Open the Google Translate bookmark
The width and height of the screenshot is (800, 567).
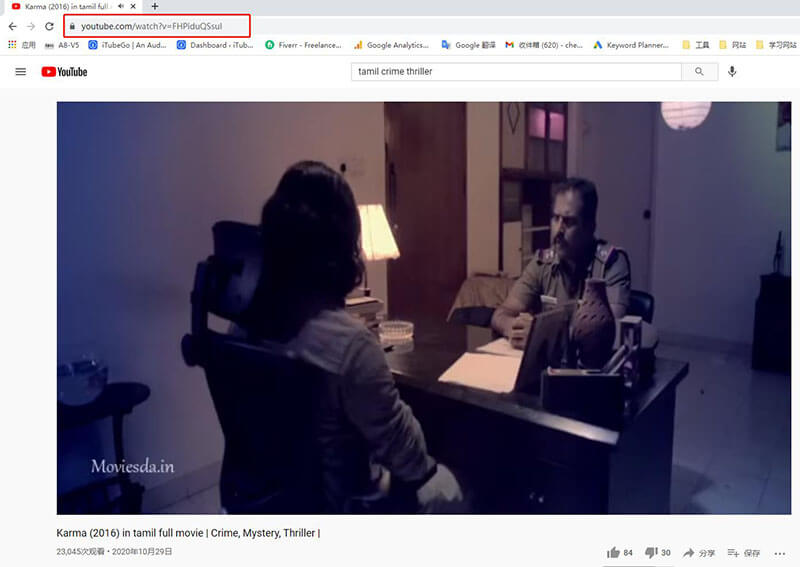point(468,45)
